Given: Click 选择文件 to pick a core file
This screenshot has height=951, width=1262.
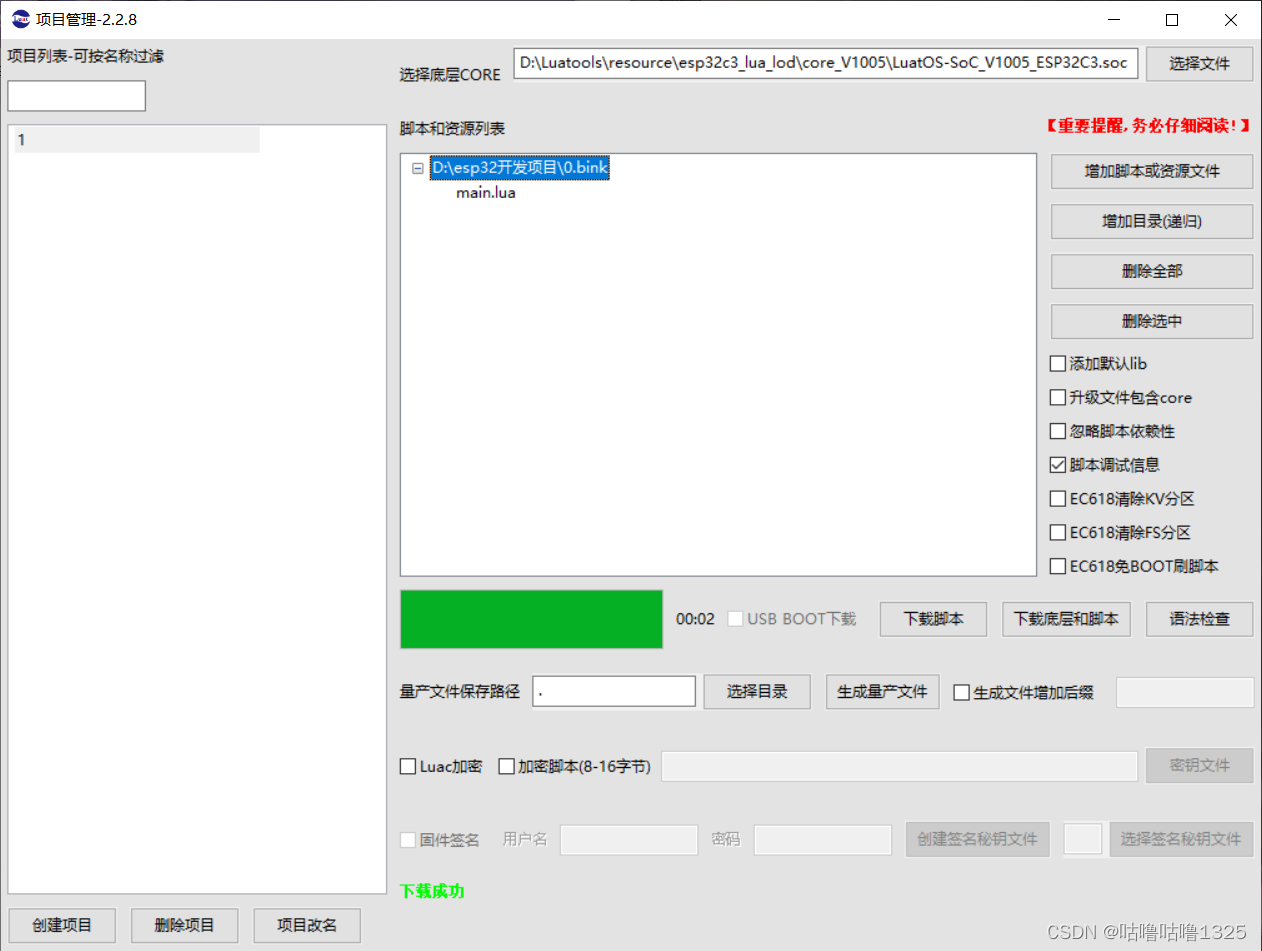Looking at the screenshot, I should click(1199, 63).
